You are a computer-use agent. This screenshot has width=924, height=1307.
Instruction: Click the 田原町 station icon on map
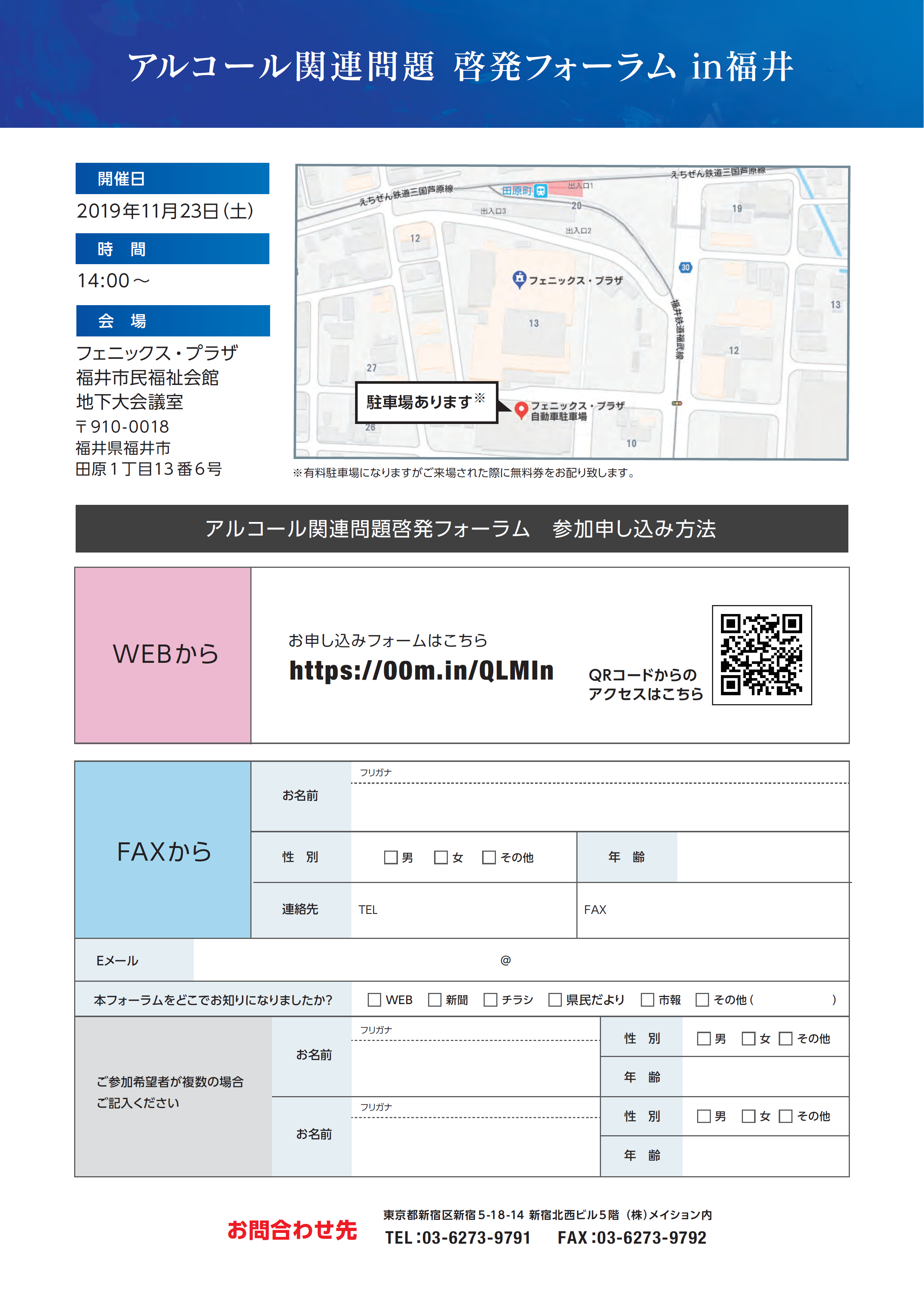pos(541,191)
